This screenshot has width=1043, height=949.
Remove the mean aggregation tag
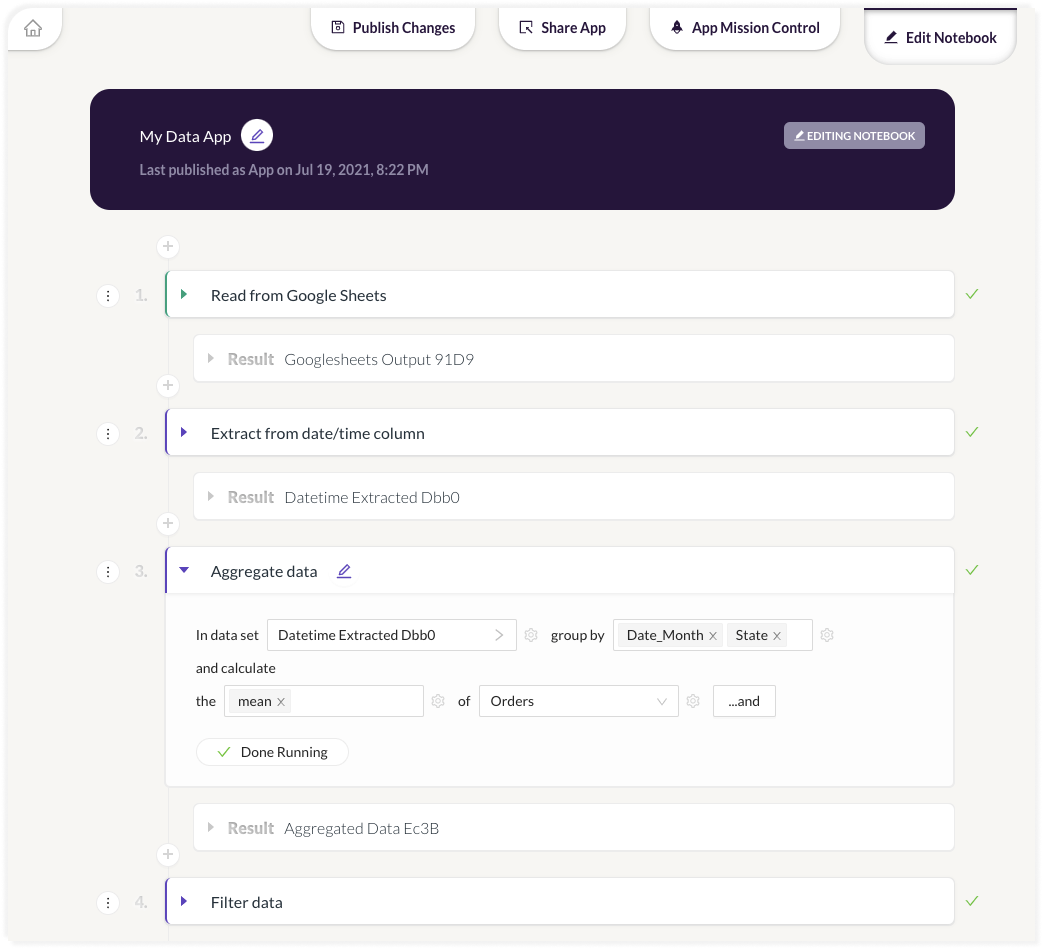point(281,702)
